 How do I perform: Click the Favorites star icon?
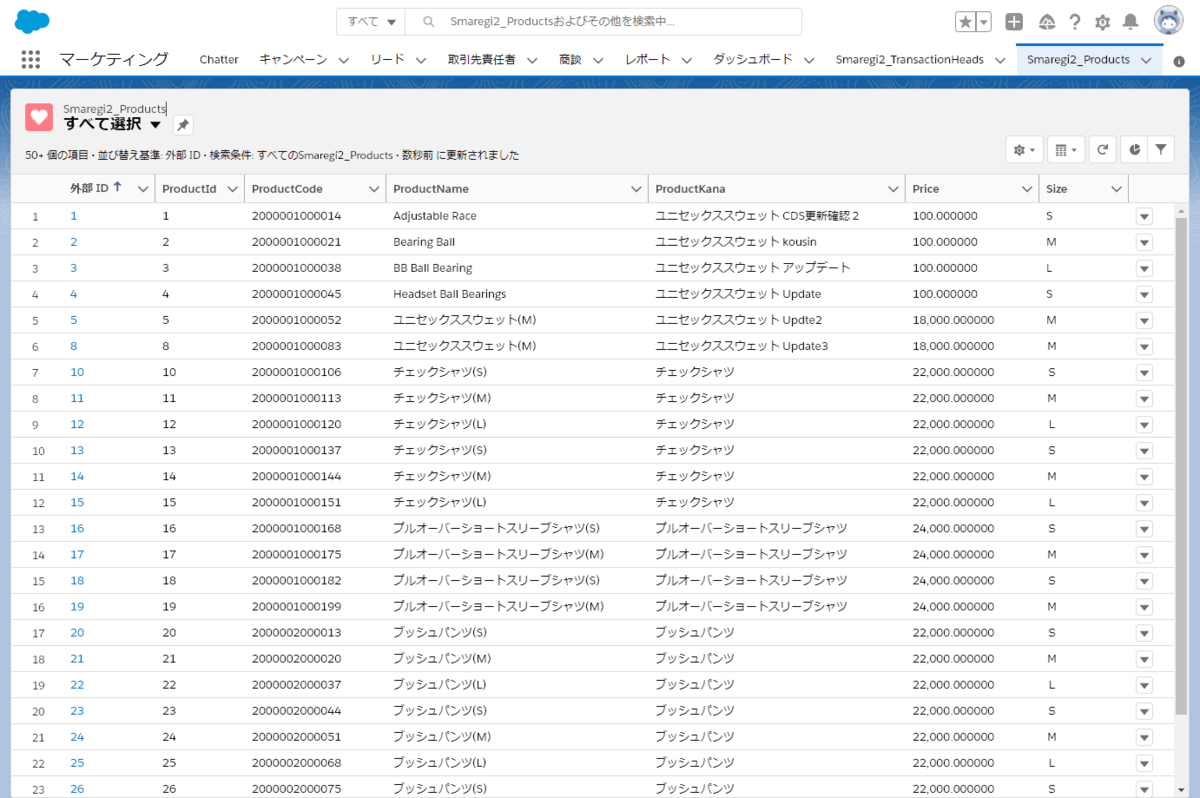coord(965,22)
